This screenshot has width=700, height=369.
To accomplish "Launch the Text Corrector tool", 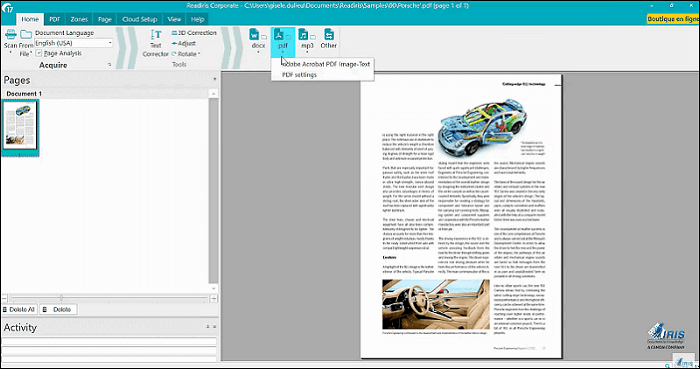I will point(156,43).
